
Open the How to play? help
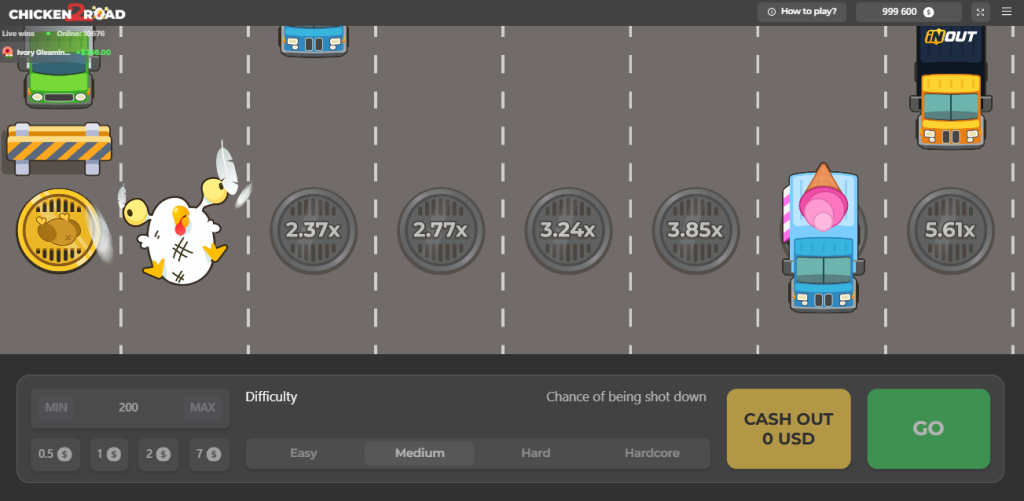(801, 12)
